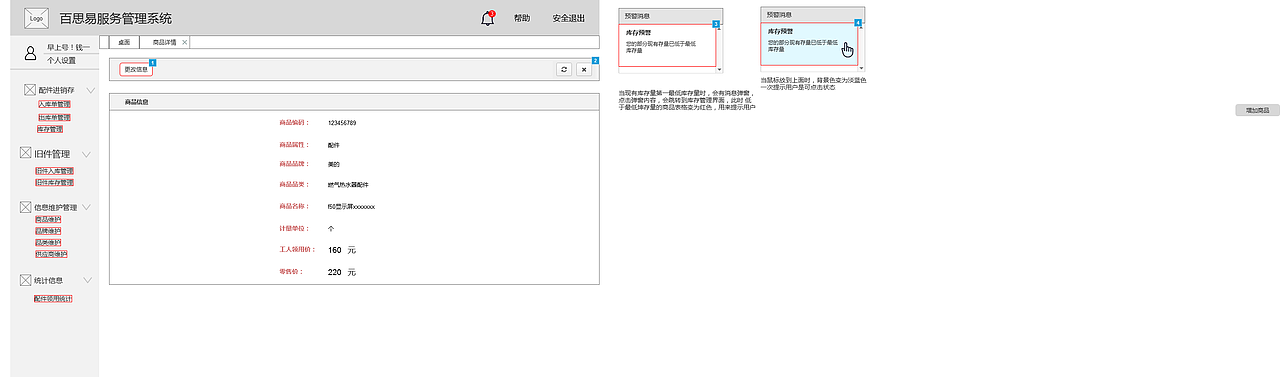The image size is (1280, 377).
Task: Open the 帮助 menu
Action: click(x=522, y=18)
